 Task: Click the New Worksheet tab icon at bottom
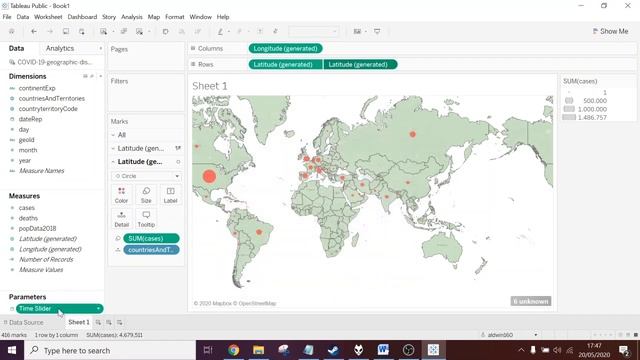98,322
